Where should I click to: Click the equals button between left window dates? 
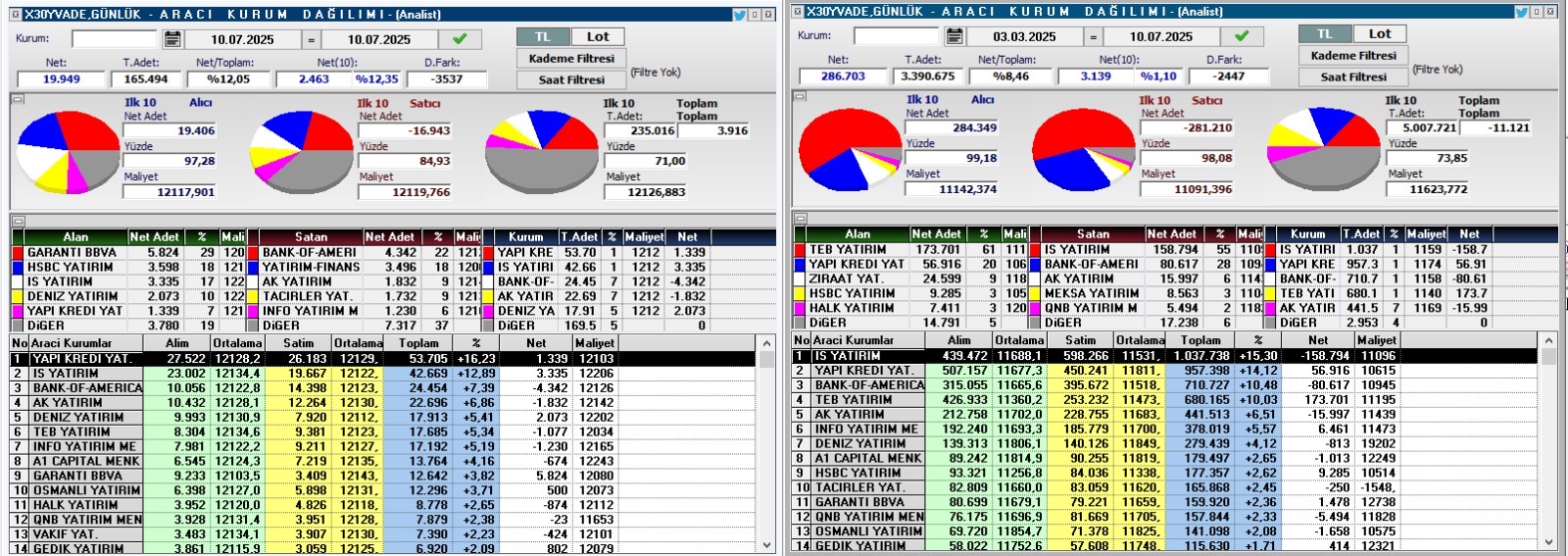coord(312,40)
